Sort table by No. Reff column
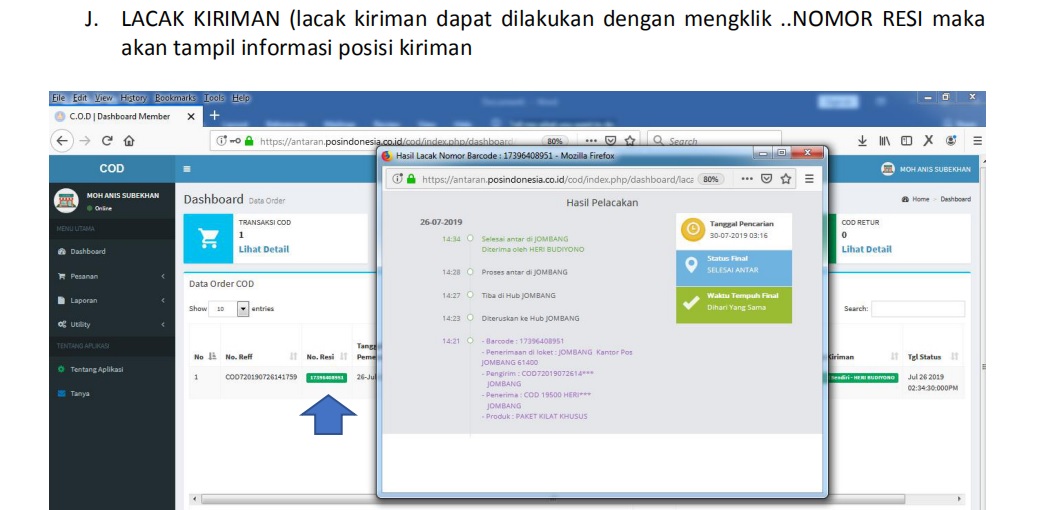 pyautogui.click(x=260, y=357)
